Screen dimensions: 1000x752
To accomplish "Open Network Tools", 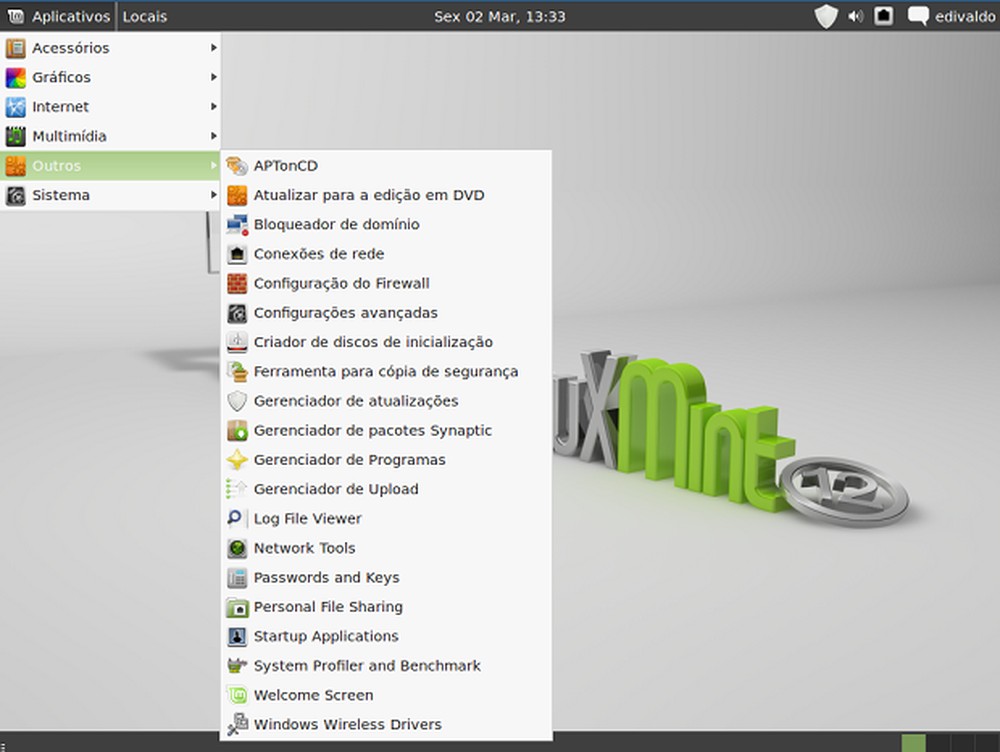I will tap(302, 548).
